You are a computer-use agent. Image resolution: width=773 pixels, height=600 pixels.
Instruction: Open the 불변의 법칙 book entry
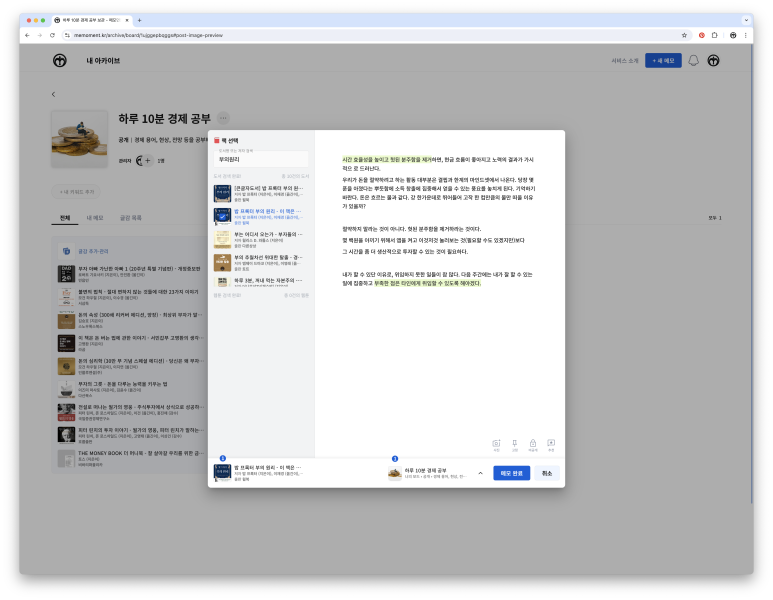[130, 297]
